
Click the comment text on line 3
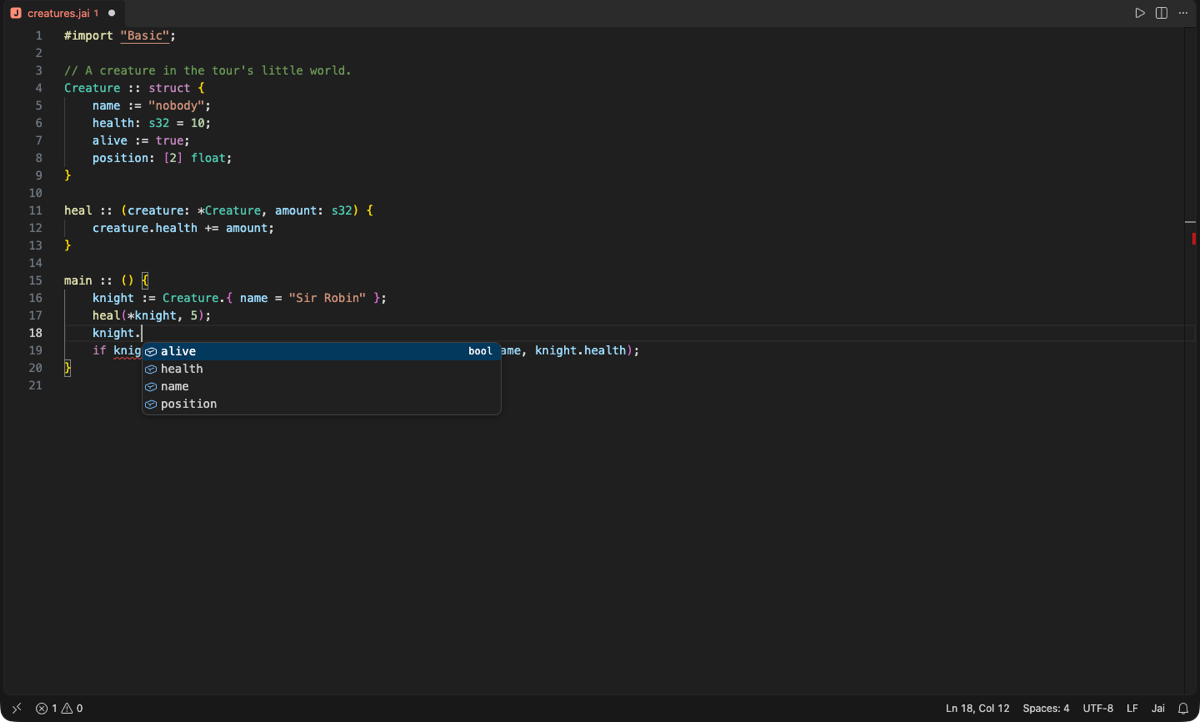[x=208, y=70]
